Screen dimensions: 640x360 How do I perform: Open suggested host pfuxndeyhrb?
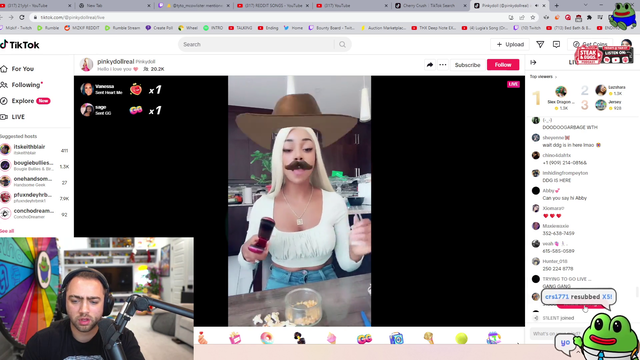[x=35, y=198]
